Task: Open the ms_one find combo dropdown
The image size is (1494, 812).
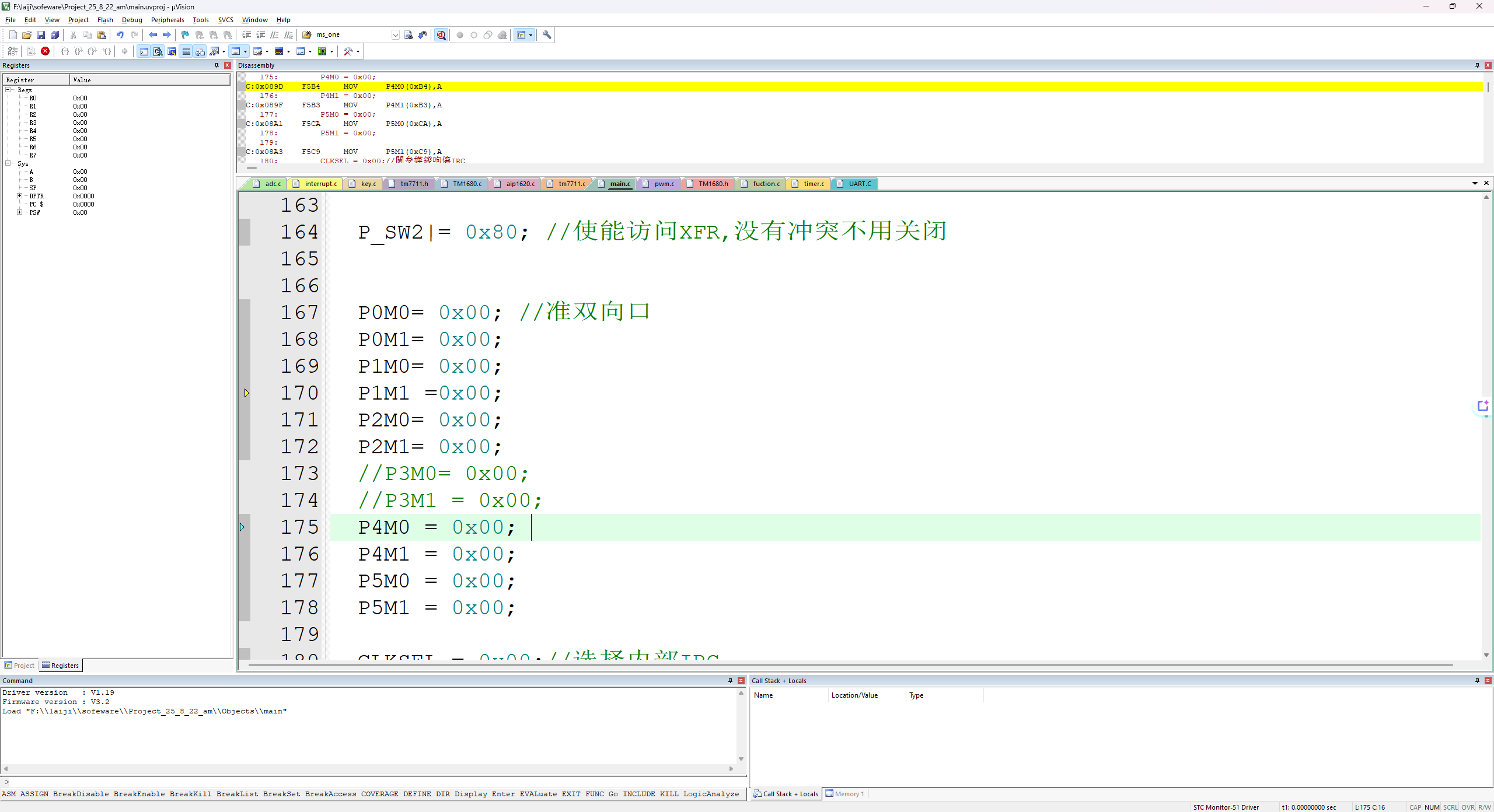Action: (396, 35)
